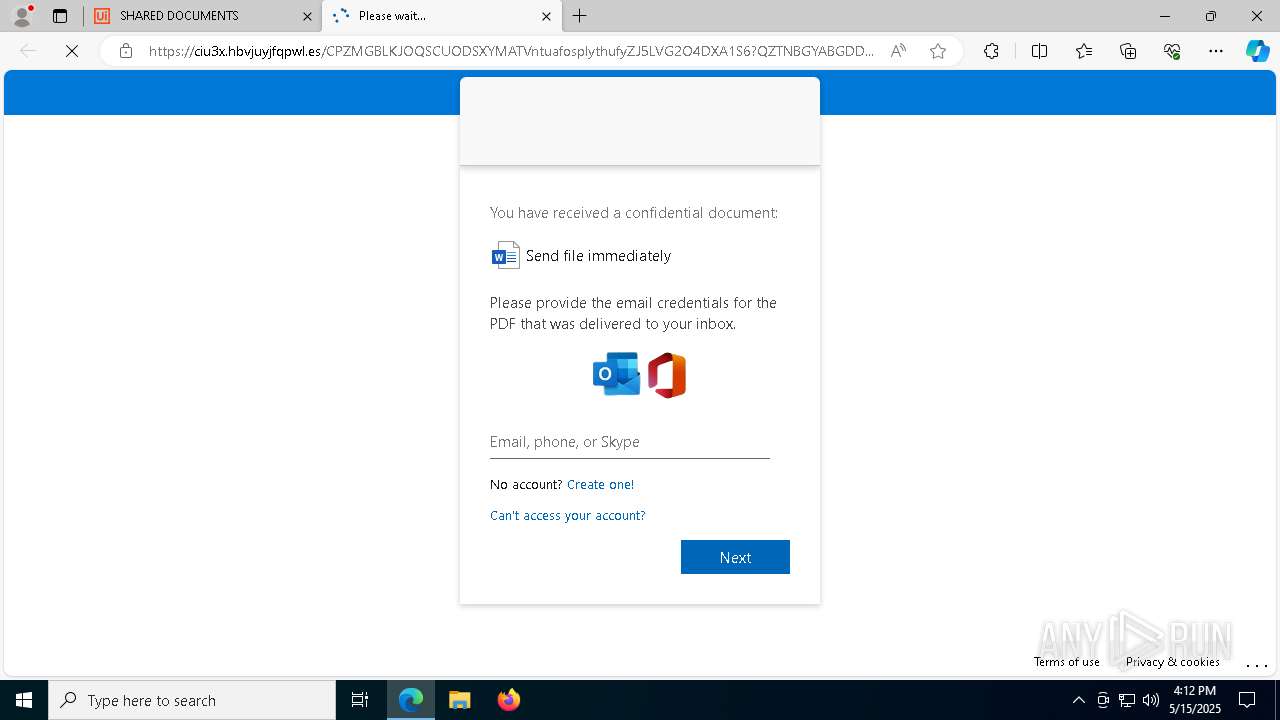
Task: Open the notification center
Action: click(1247, 700)
